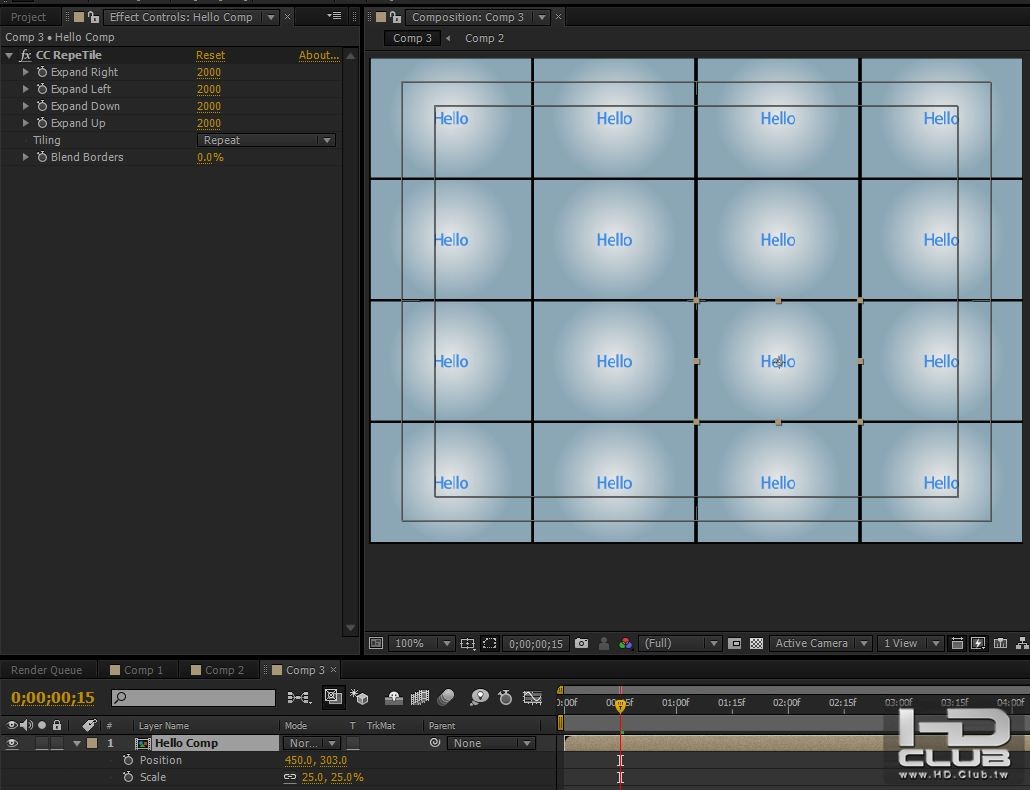Image resolution: width=1030 pixels, height=790 pixels.
Task: Toggle the Position stopwatch in the timeline
Action: coord(128,760)
